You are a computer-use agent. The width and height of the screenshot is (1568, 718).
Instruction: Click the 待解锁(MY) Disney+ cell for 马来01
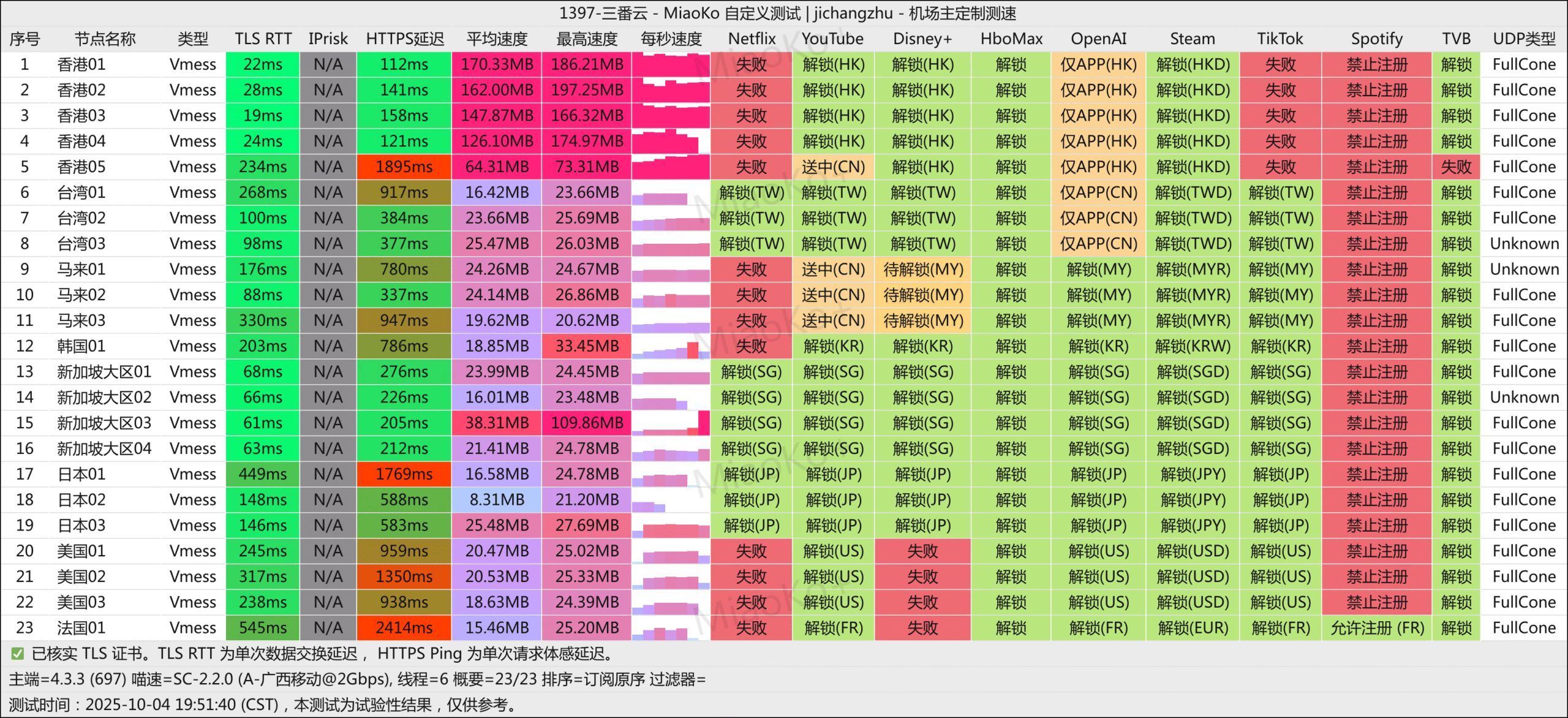(923, 270)
